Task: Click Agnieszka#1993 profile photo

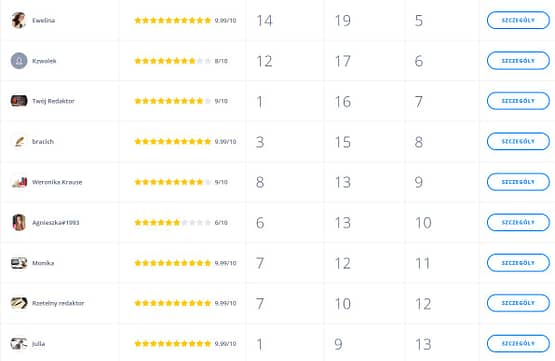Action: 19,222
